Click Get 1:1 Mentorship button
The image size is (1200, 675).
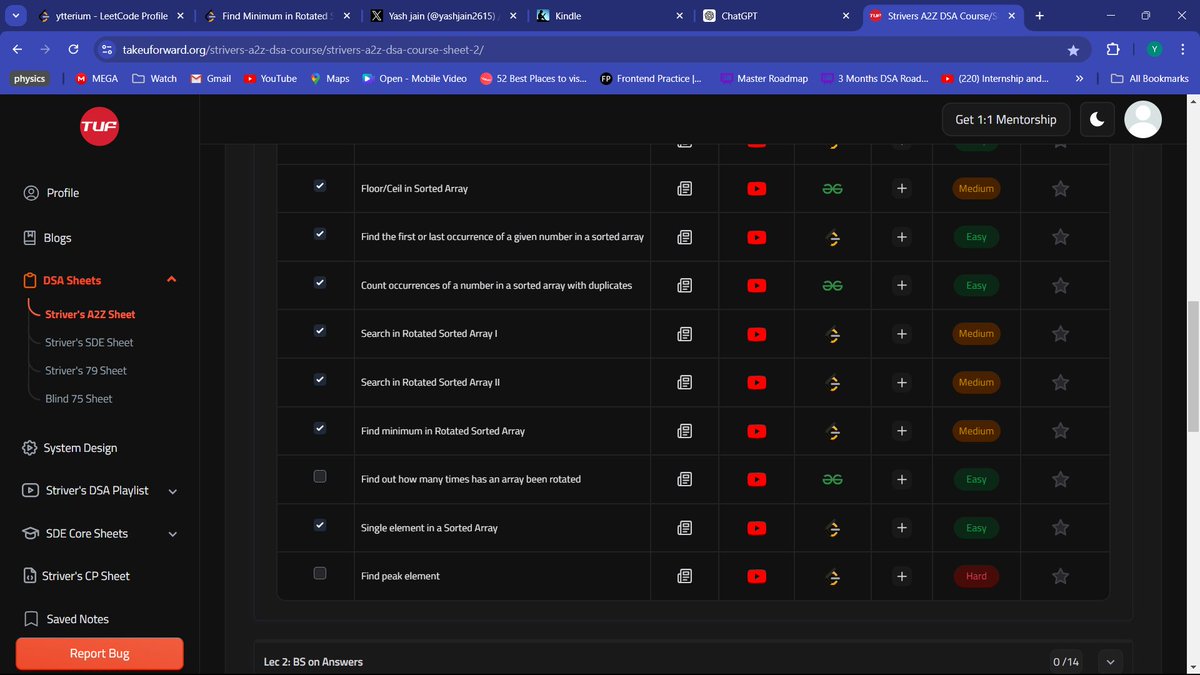(x=1006, y=119)
